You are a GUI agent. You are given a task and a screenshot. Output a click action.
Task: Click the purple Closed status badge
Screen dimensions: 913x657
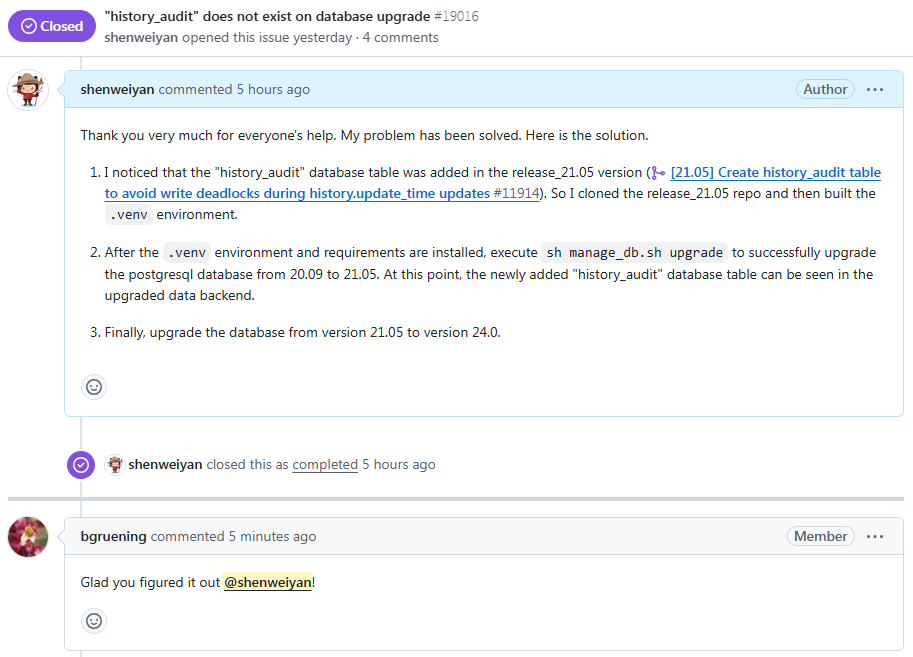point(51,27)
